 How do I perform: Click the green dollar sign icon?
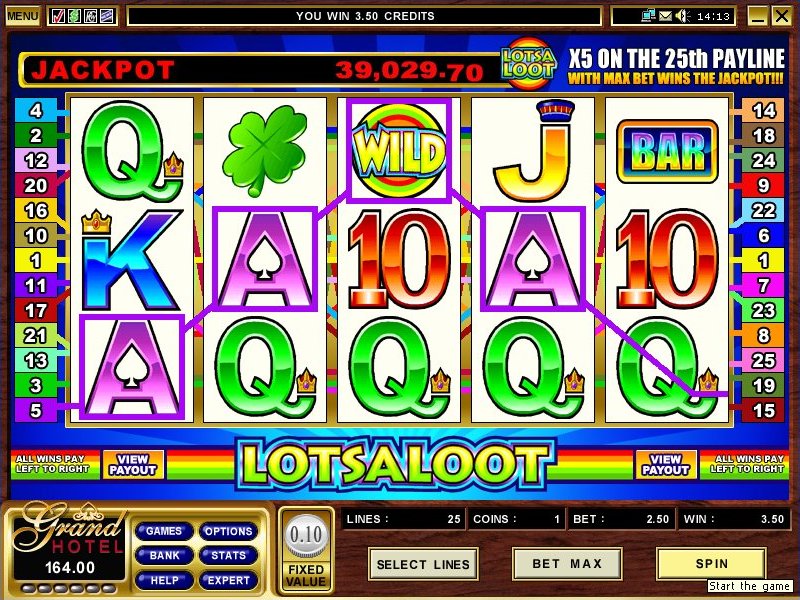74,16
